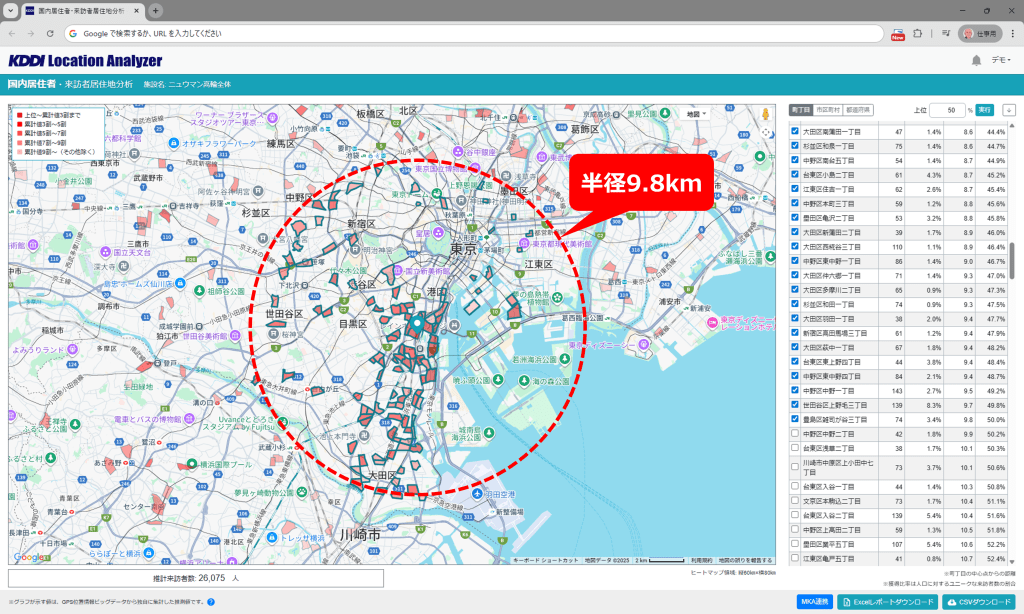Image resolution: width=1024 pixels, height=614 pixels.
Task: Check the 文京区本駒込二丁目 checkbox
Action: (795, 500)
